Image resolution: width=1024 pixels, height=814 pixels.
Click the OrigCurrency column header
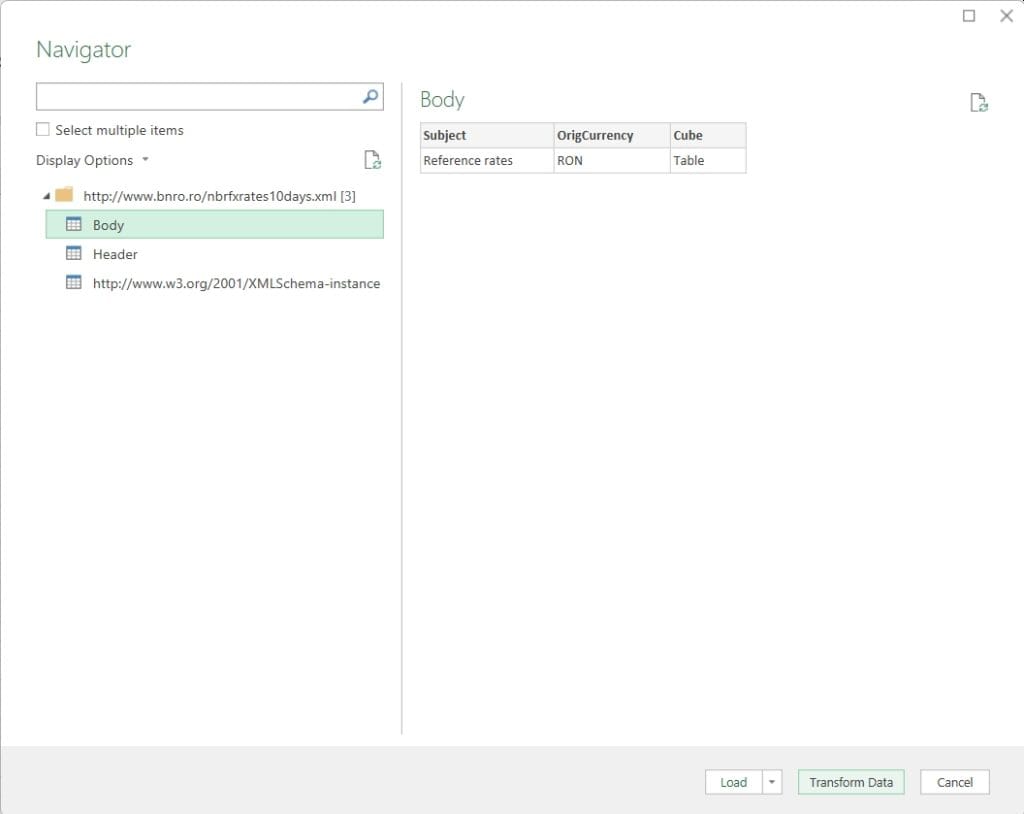(612, 135)
